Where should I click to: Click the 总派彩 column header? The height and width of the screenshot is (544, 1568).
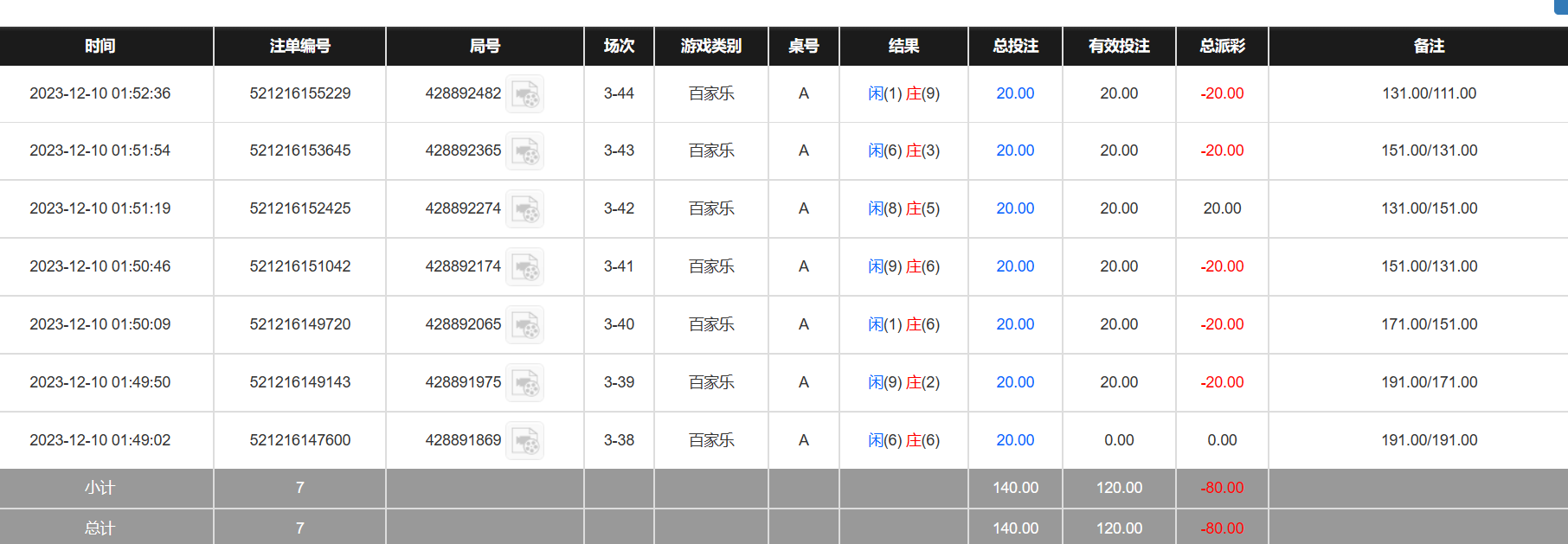[x=1222, y=46]
